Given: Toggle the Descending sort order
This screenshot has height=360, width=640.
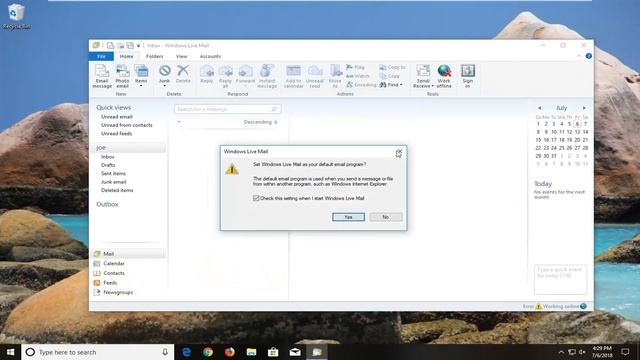Looking at the screenshot, I should coord(260,122).
